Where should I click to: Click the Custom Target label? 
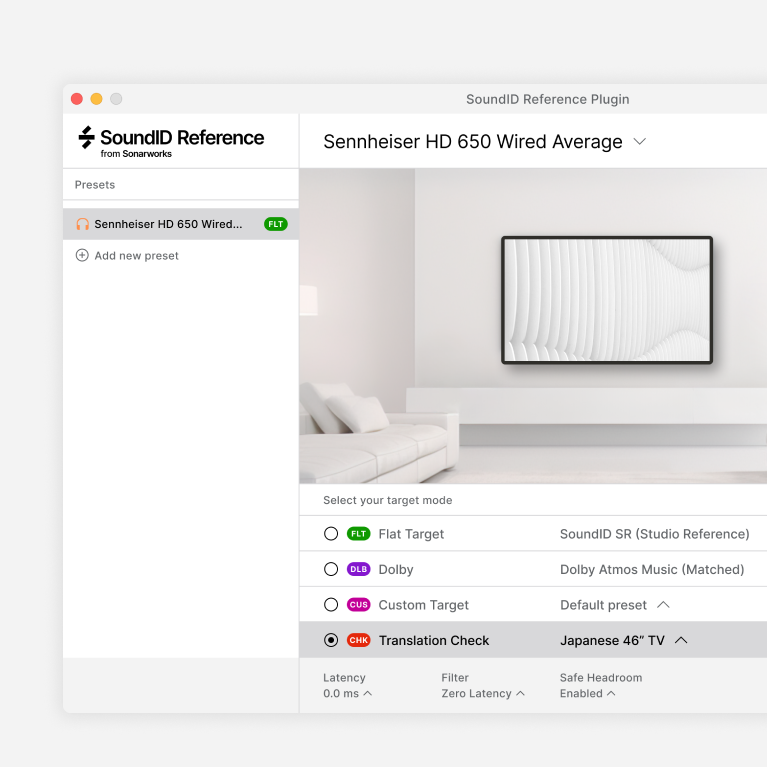pyautogui.click(x=424, y=605)
